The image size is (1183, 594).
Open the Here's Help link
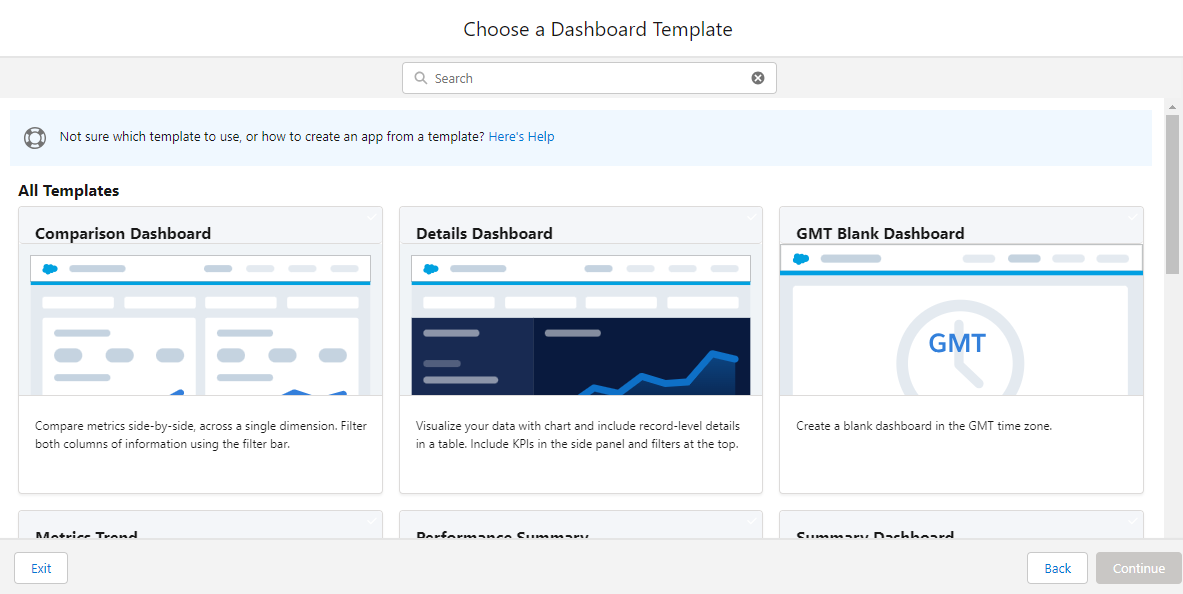click(521, 136)
